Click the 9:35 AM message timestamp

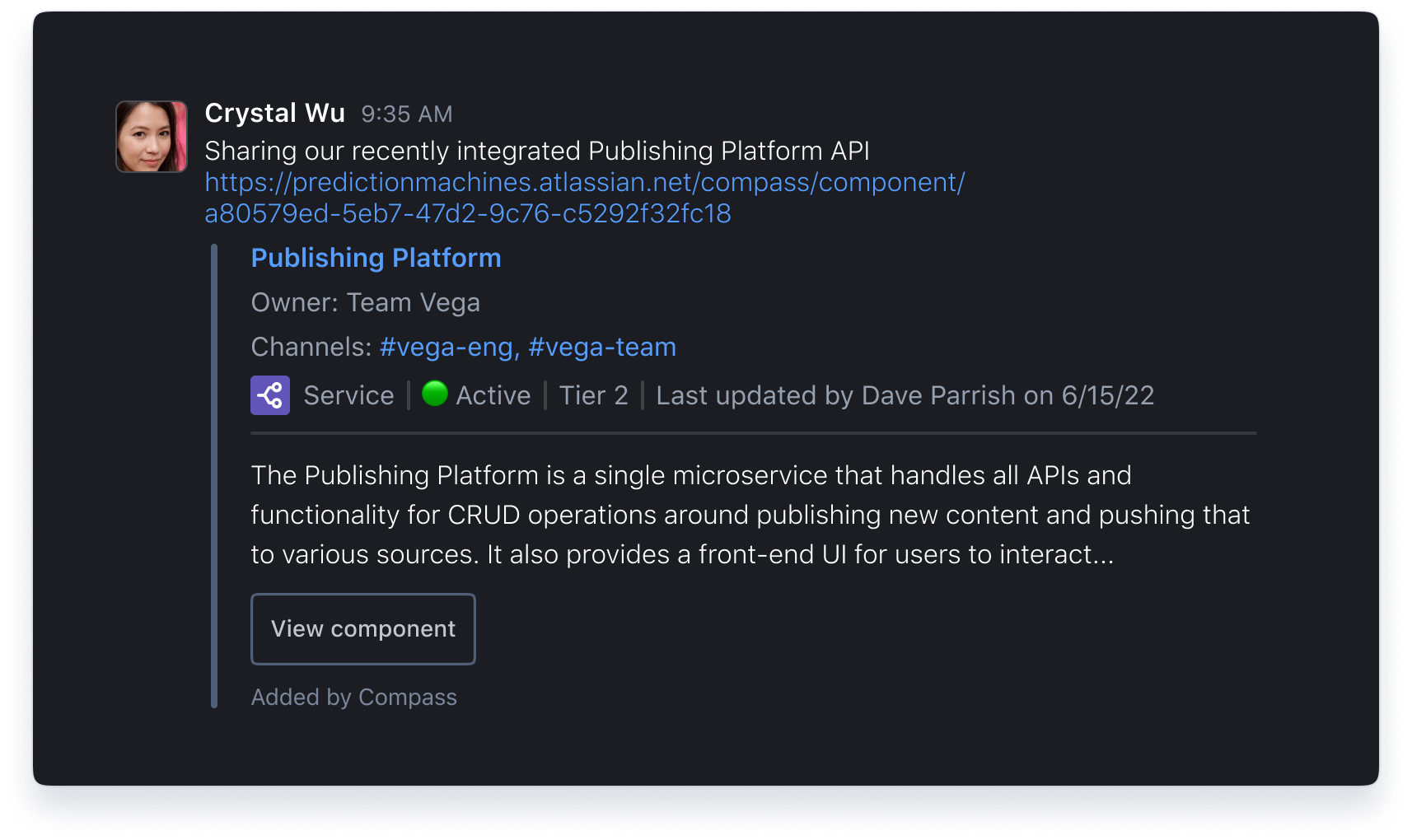(407, 114)
